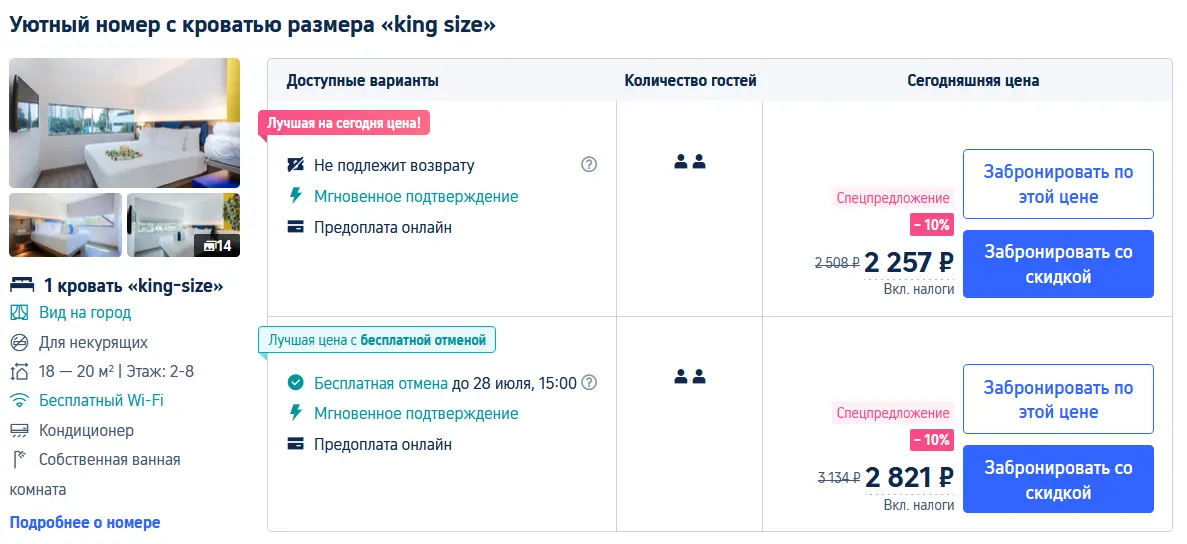Click the non-smoking room icon
This screenshot has height=544, width=1187.
click(19, 343)
